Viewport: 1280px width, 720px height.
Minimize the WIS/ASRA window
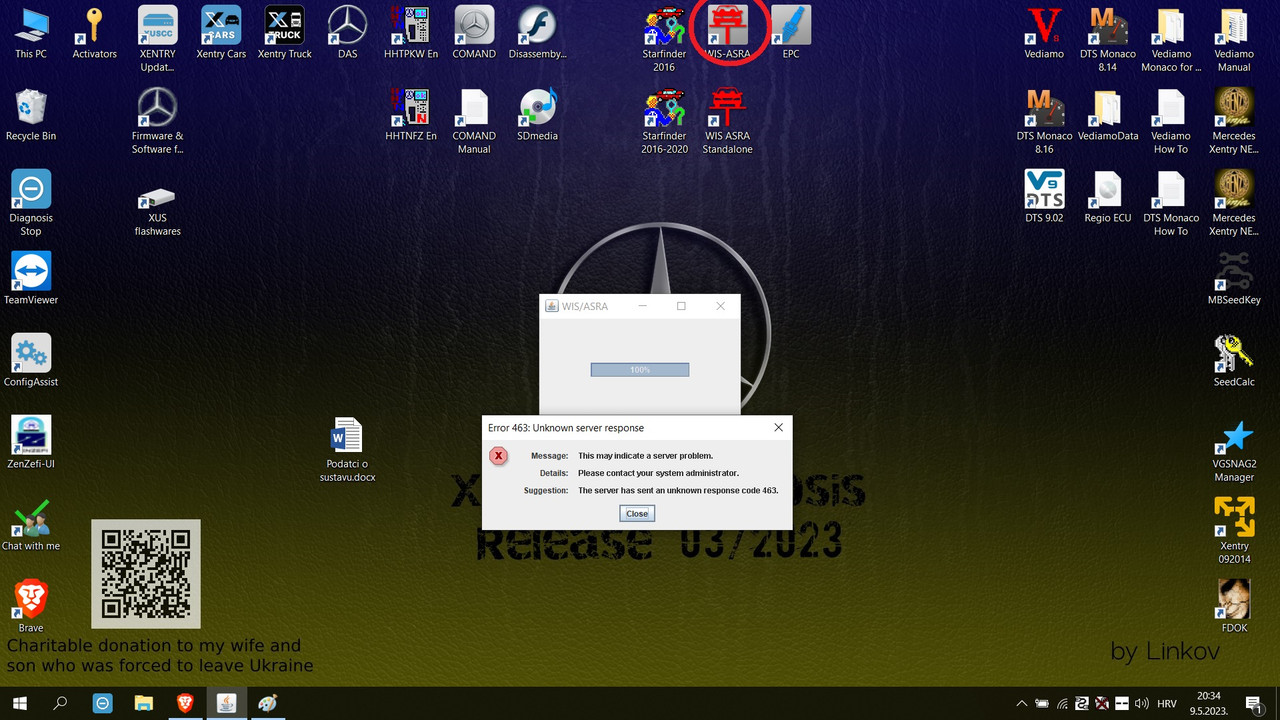coord(642,306)
